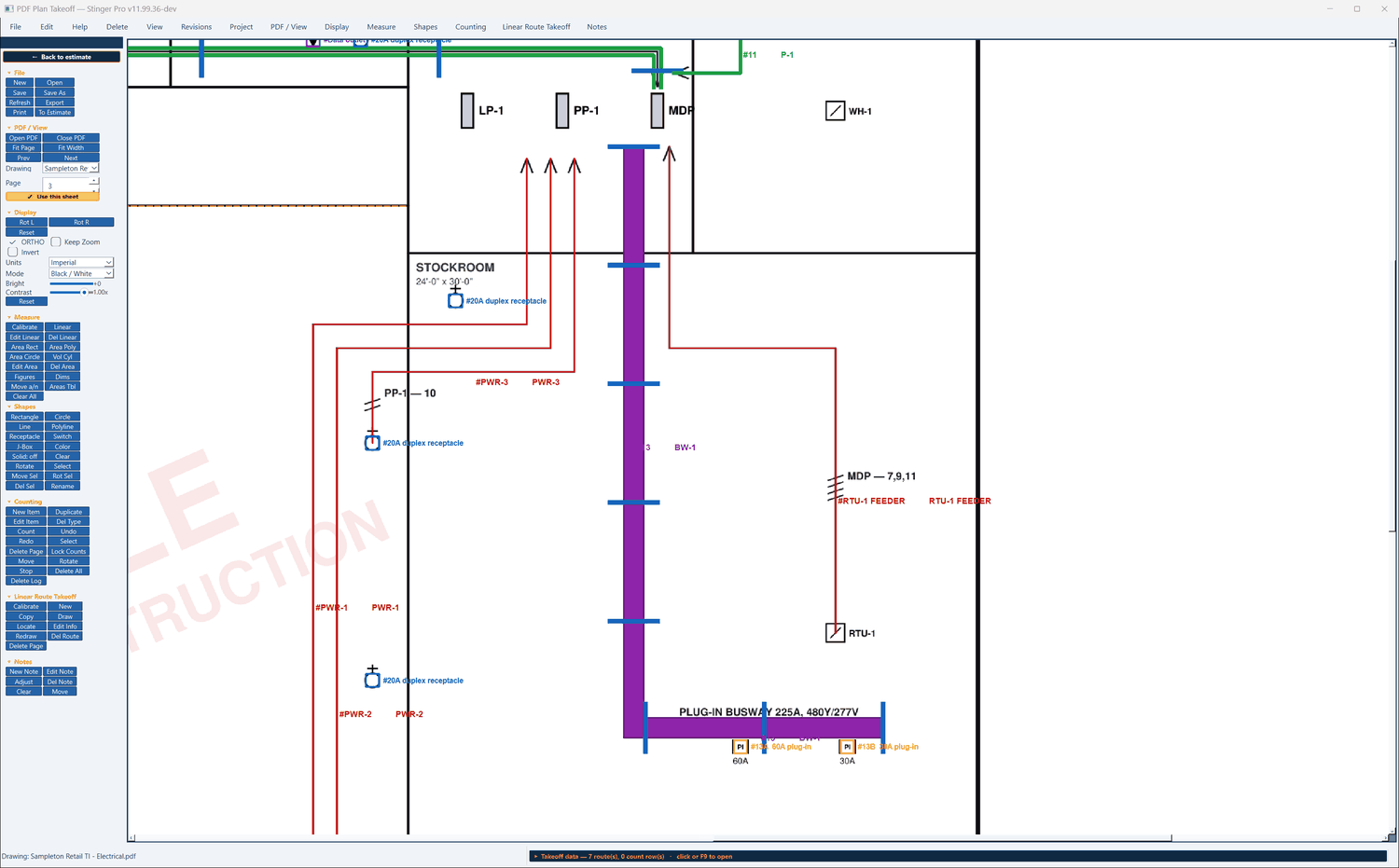Click the 'Back to estimate' button
This screenshot has height=868, width=1399.
coord(62,57)
